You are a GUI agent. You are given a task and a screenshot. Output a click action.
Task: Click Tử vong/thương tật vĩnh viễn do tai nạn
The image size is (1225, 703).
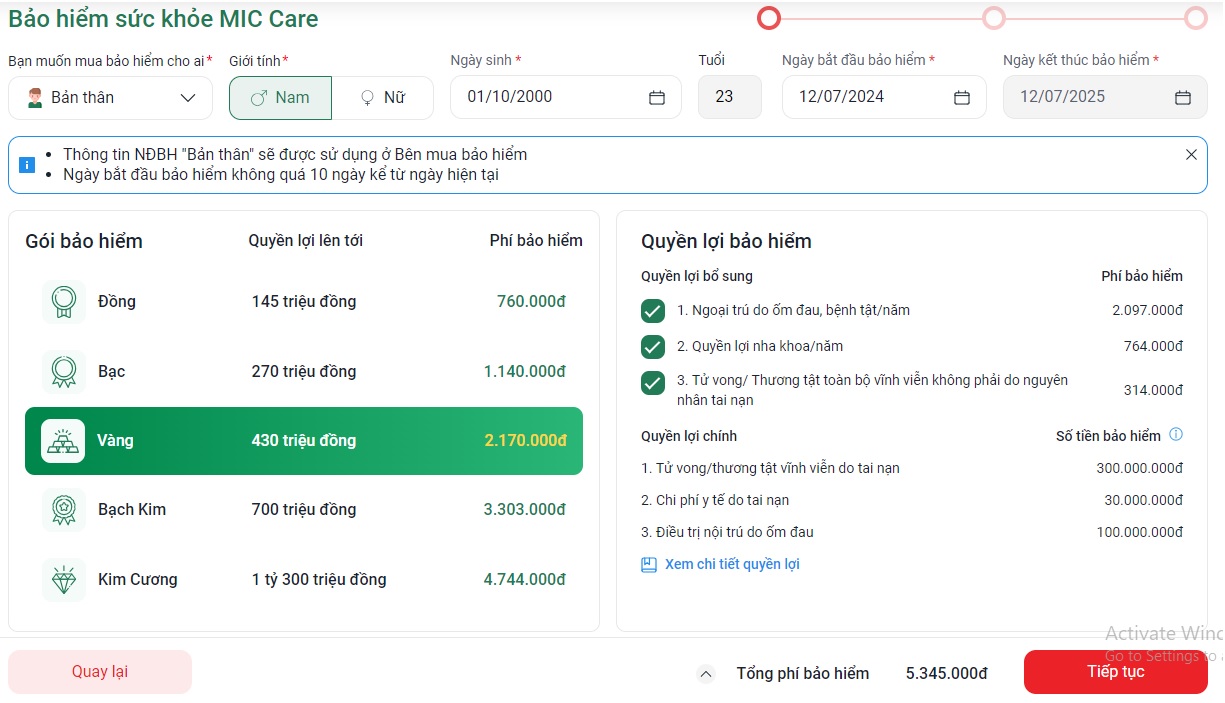pyautogui.click(x=770, y=468)
